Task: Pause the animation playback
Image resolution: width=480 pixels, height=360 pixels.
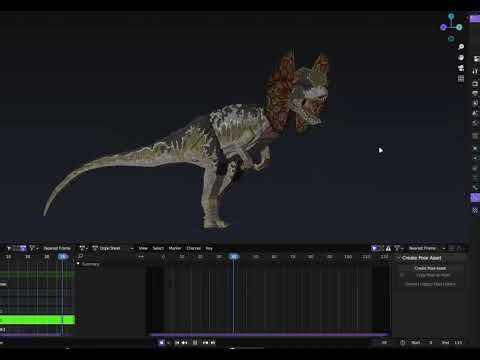Action: 195,342
